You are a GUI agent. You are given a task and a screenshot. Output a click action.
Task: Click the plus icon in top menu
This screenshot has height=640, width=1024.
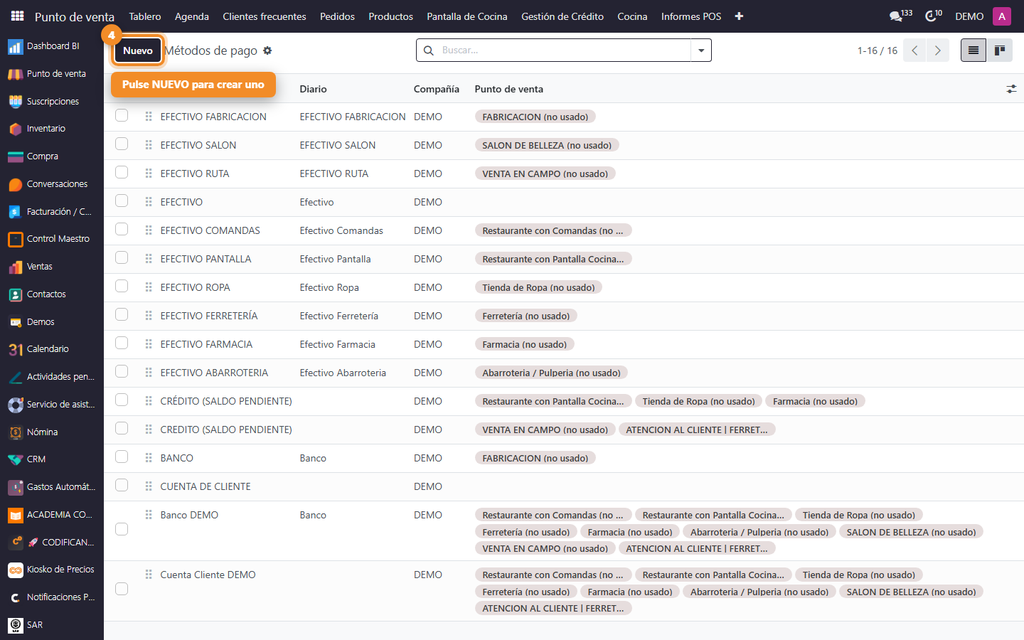pos(739,16)
